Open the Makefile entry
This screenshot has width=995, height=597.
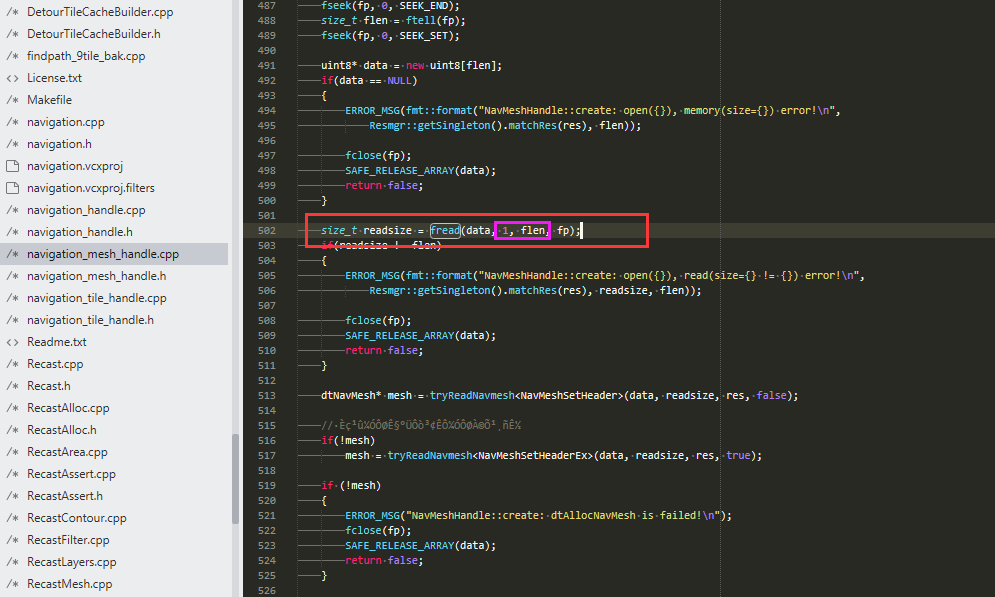[x=49, y=100]
